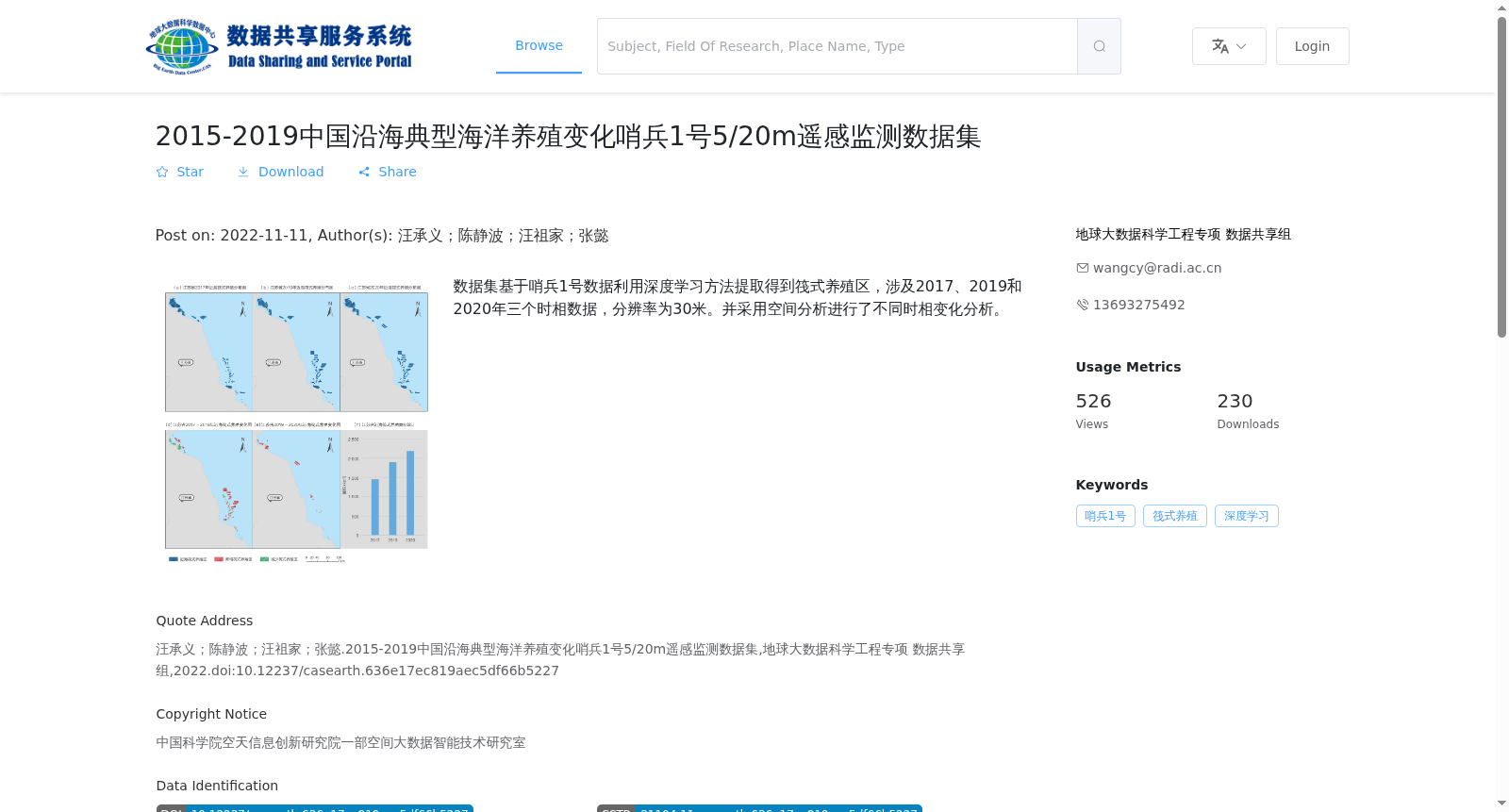
Task: Select the 哨兵1号 keyword tag
Action: (x=1105, y=516)
